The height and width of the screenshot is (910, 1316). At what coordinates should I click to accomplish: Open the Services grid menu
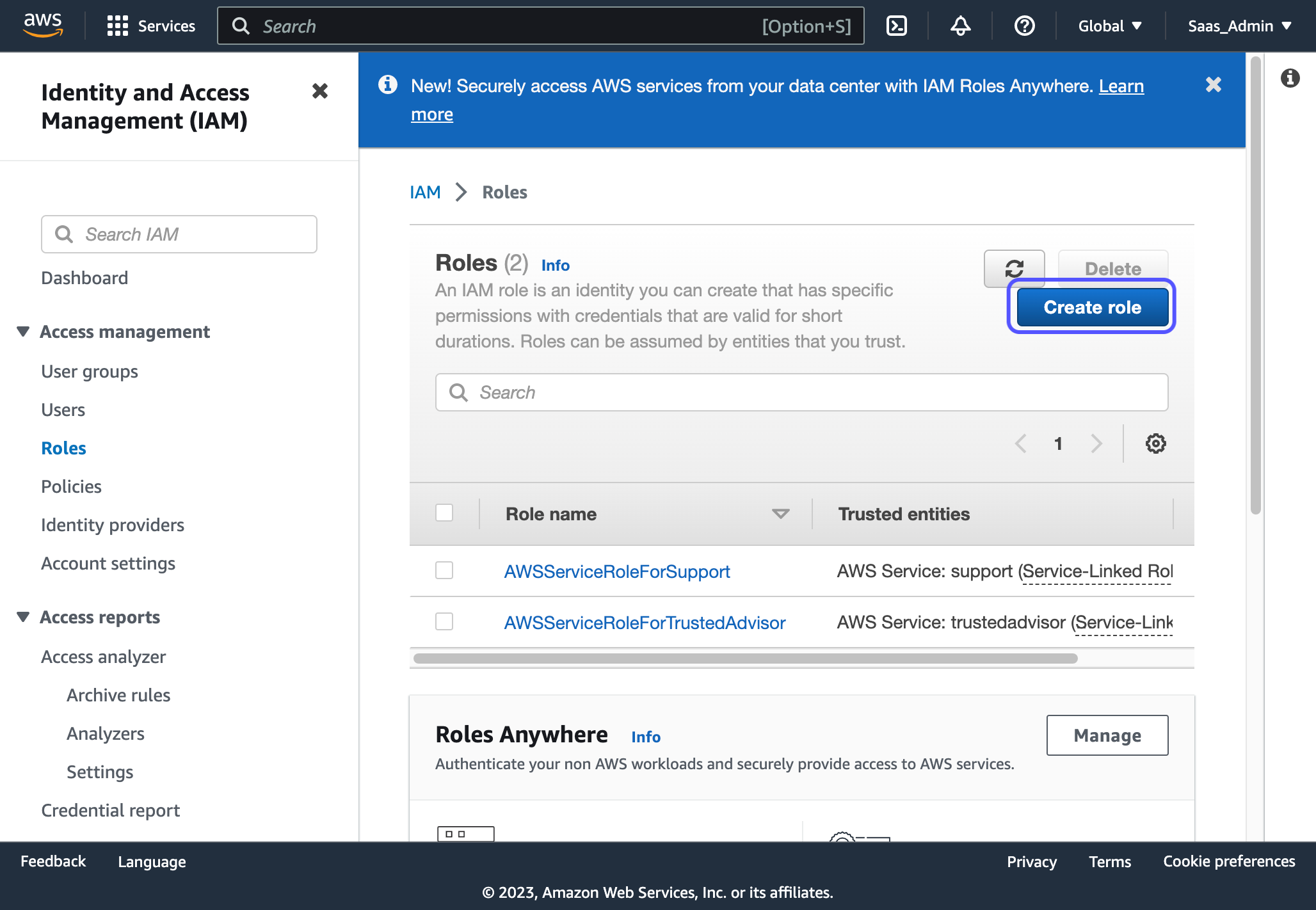click(151, 26)
